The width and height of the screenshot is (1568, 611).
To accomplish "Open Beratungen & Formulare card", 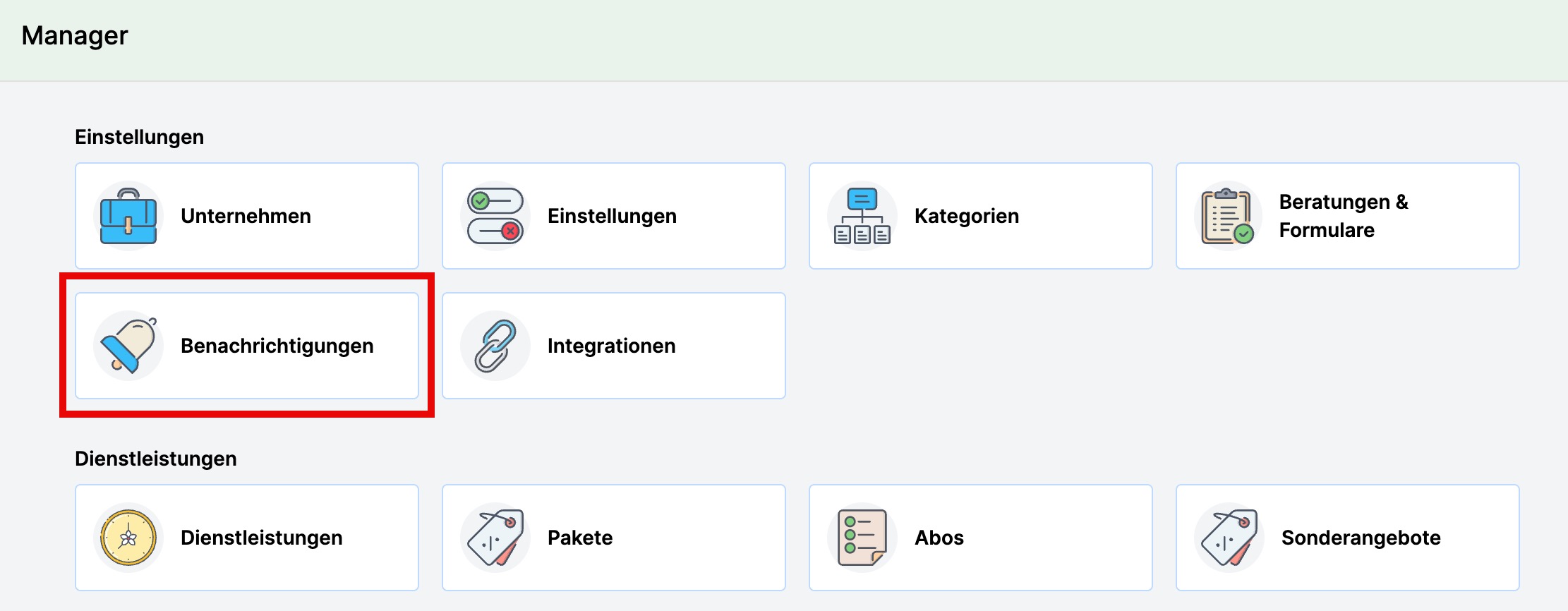I will (1348, 216).
